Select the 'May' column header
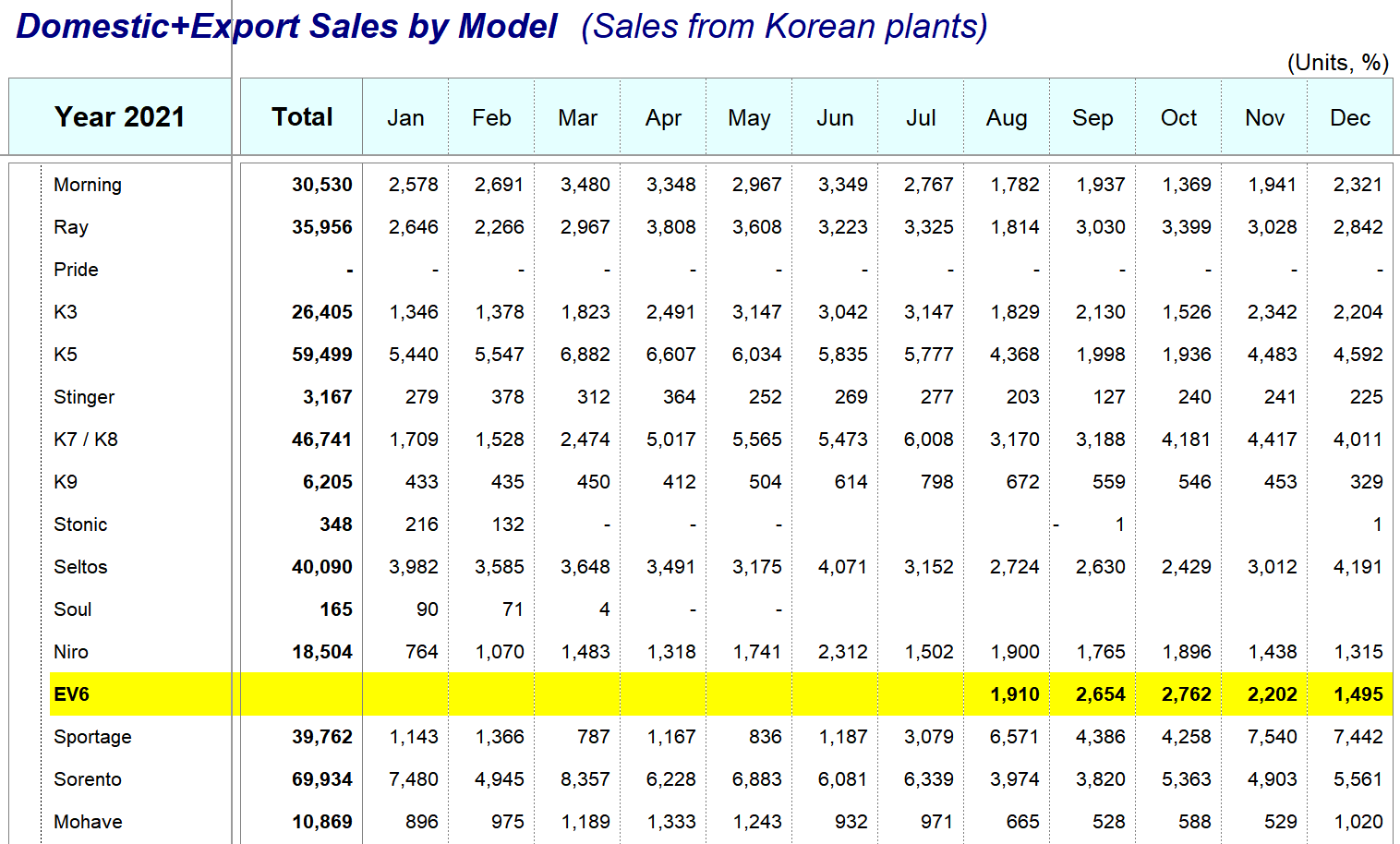1400x844 pixels. pyautogui.click(x=749, y=117)
